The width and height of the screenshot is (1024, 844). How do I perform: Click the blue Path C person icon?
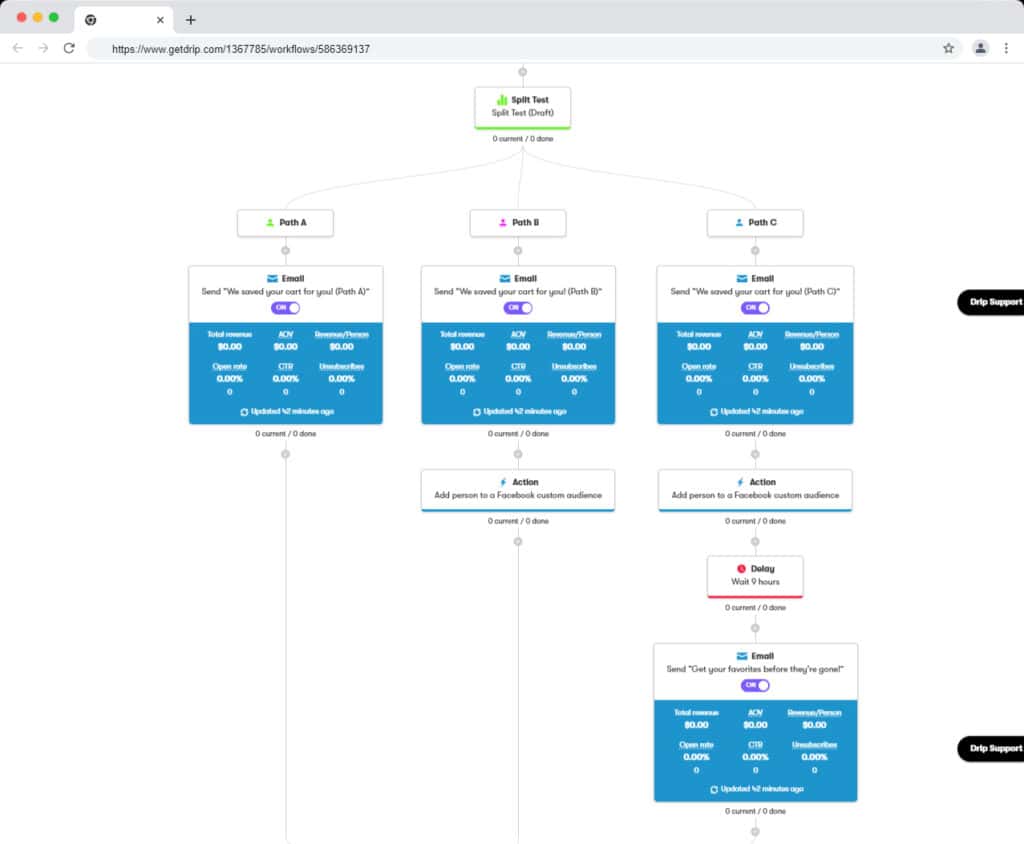[739, 223]
